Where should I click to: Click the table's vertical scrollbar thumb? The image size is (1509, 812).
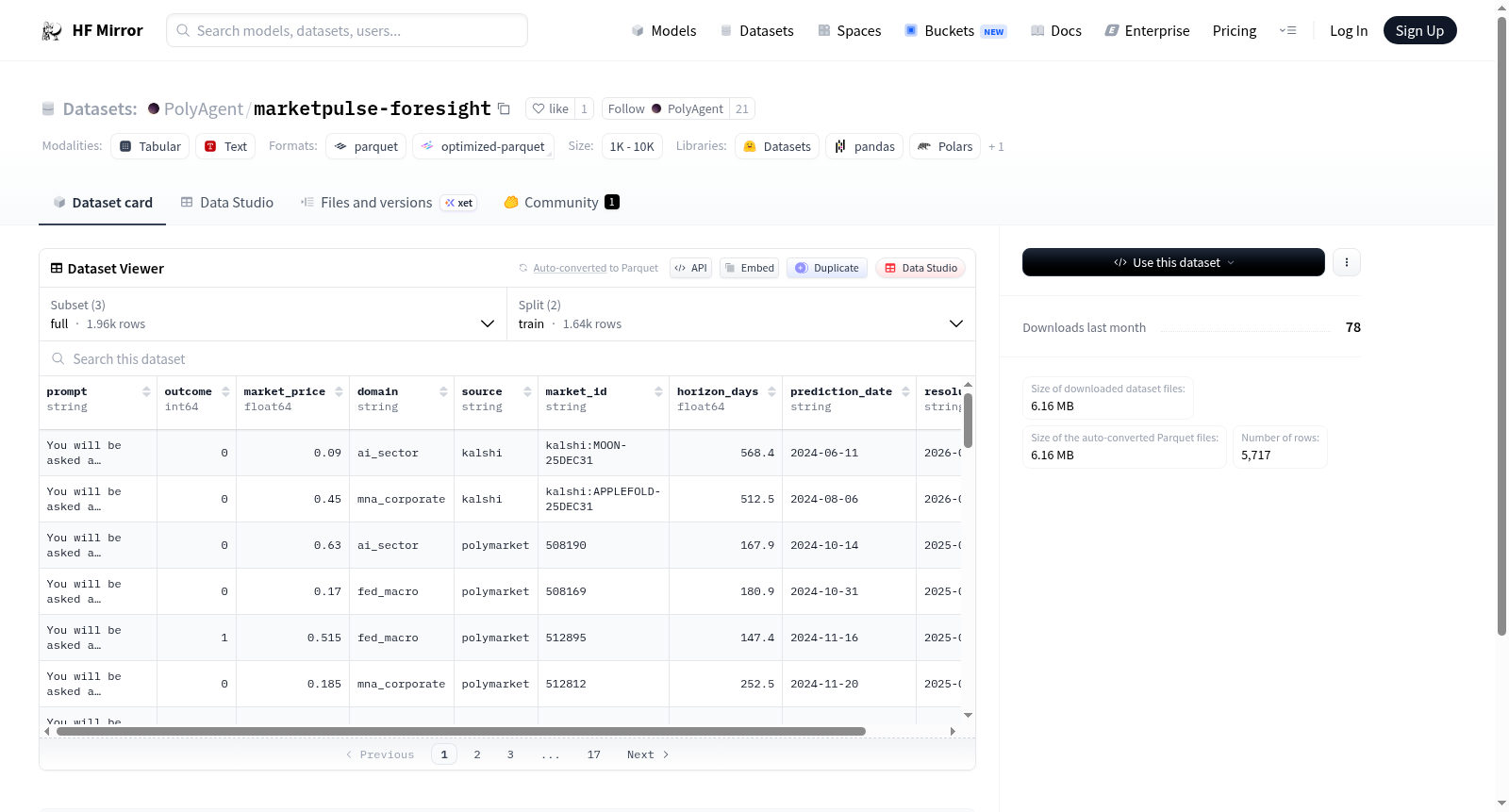[x=968, y=420]
